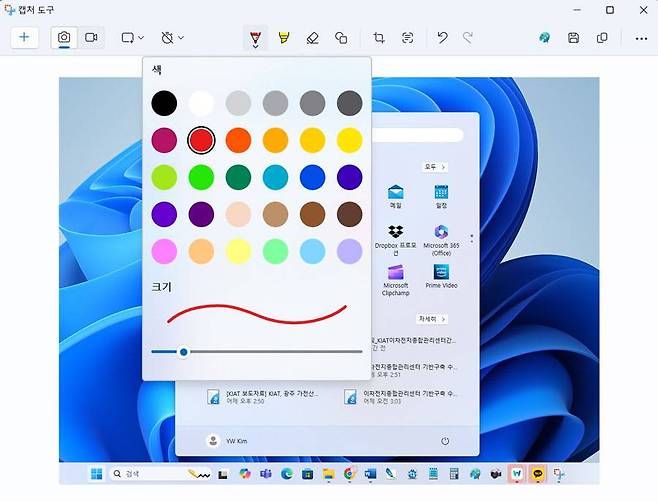Open the rectangle snip shape dropdown

132,38
